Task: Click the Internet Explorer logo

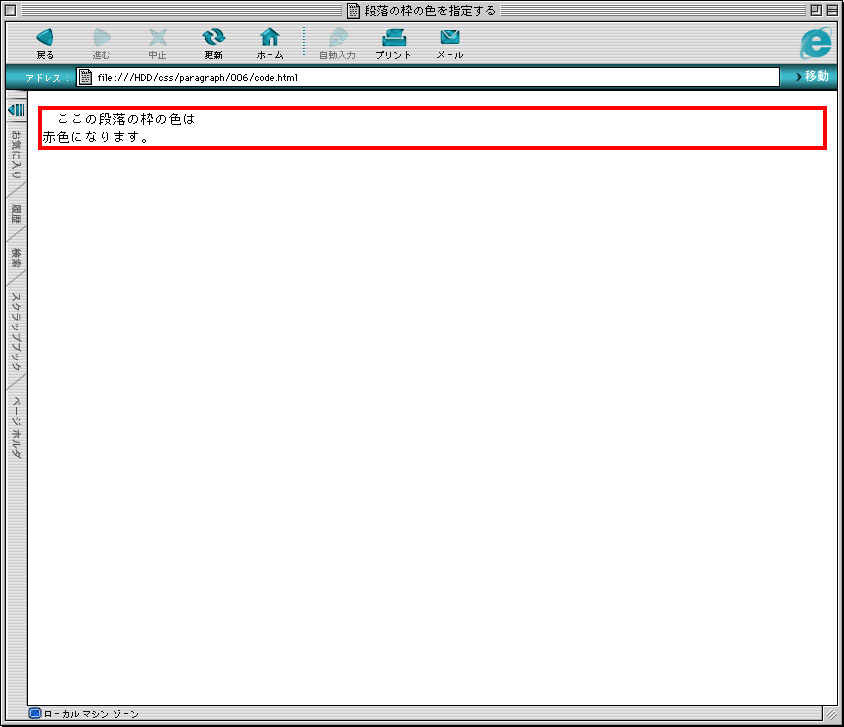Action: (x=815, y=43)
